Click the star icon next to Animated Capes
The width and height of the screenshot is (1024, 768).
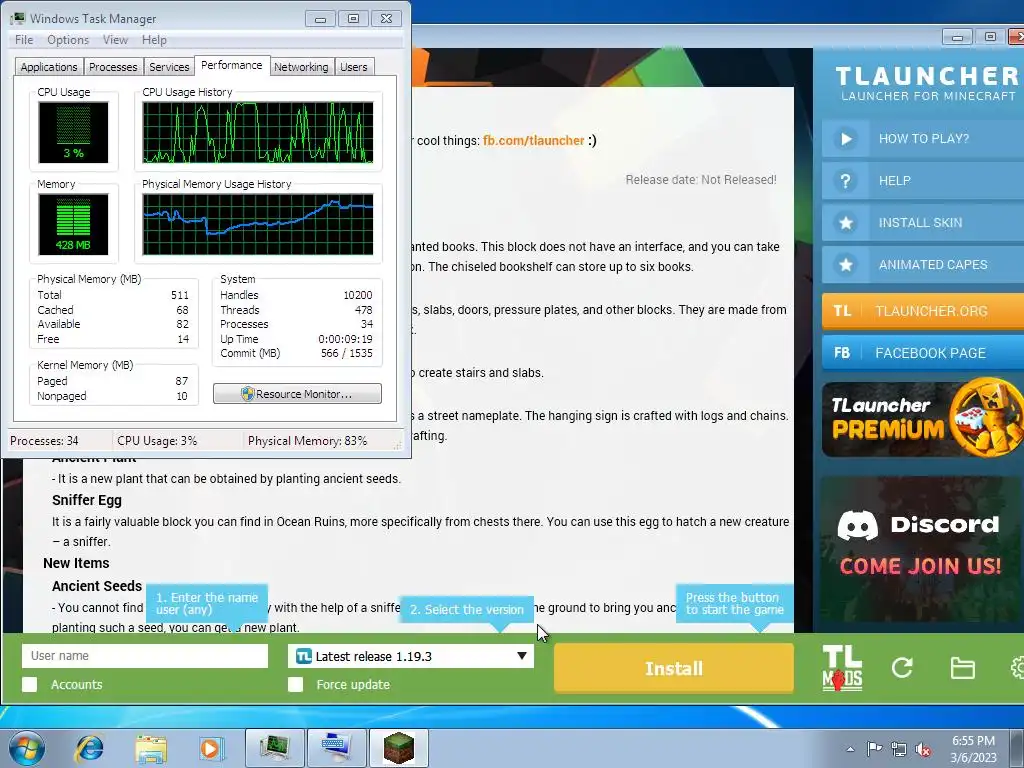click(846, 264)
